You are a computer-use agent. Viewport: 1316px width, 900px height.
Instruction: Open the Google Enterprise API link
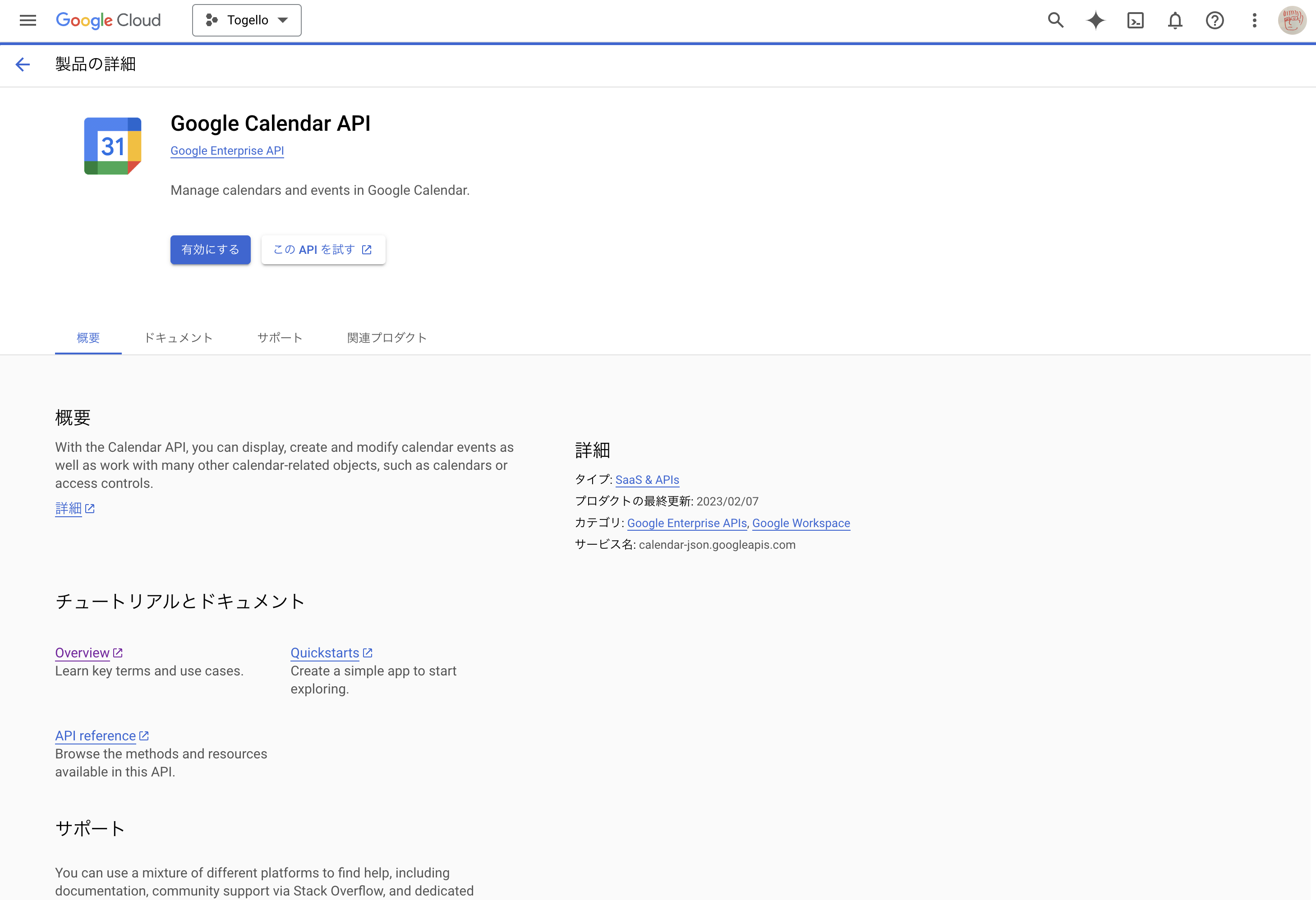227,151
